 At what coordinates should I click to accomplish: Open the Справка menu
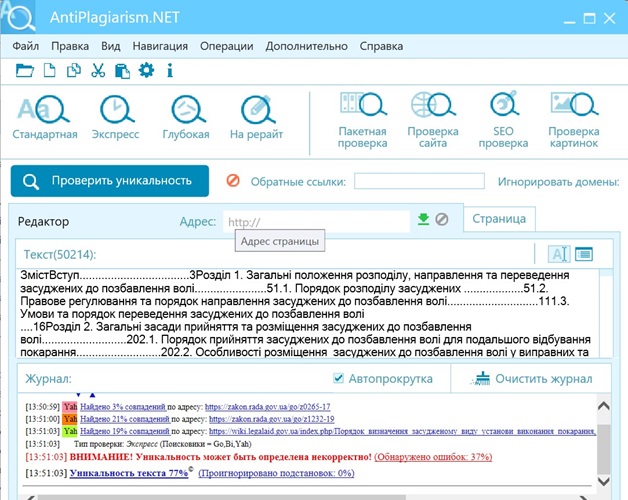click(381, 46)
